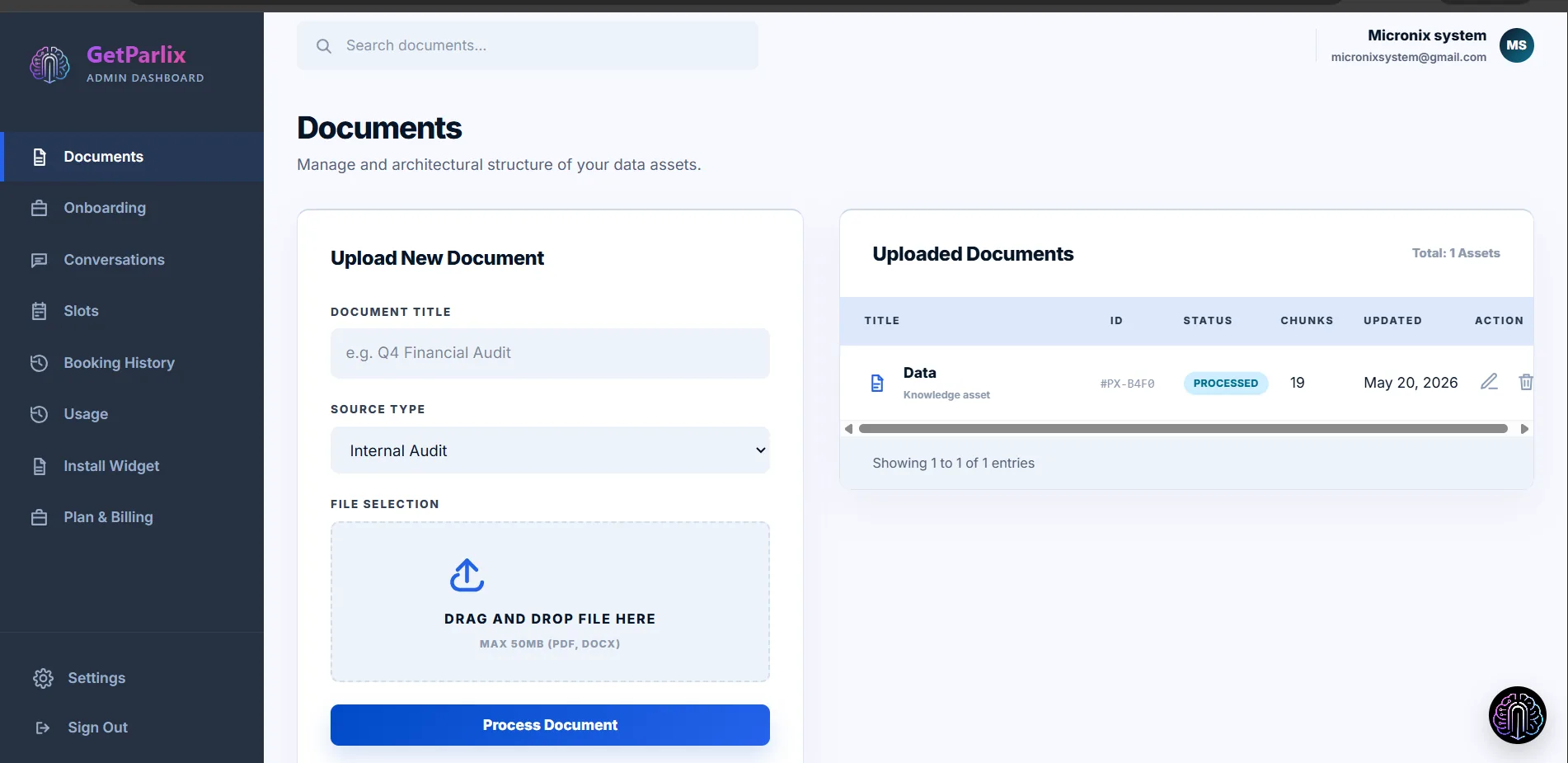Open the Settings link
The image size is (1568, 763).
pyautogui.click(x=96, y=678)
